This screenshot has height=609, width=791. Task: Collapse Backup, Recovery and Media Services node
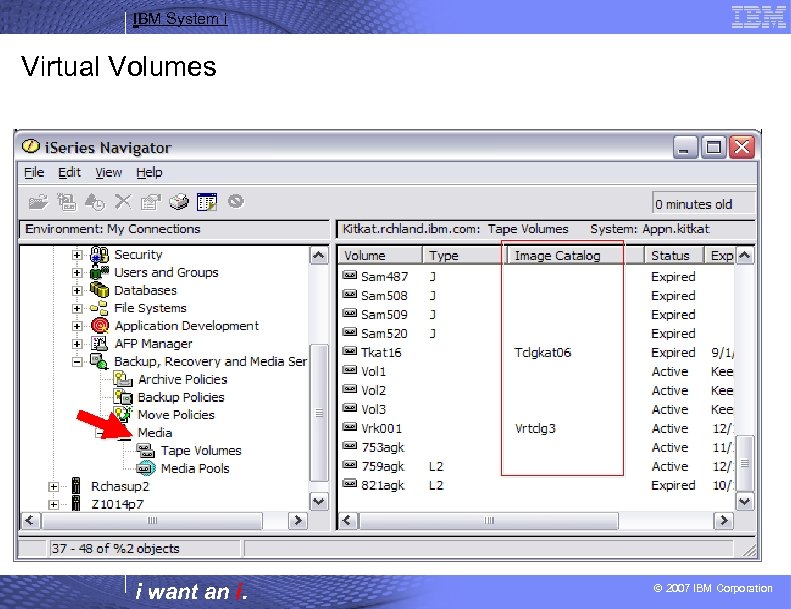pos(77,362)
